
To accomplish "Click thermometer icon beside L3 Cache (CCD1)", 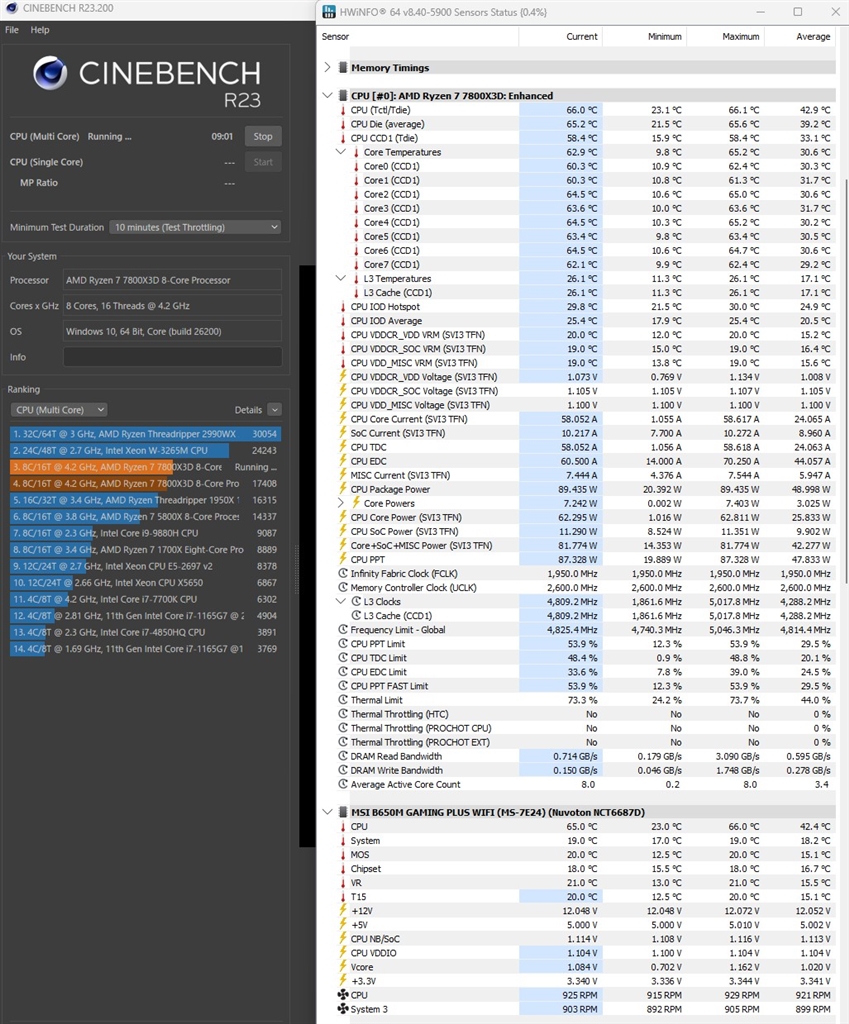I will (356, 293).
